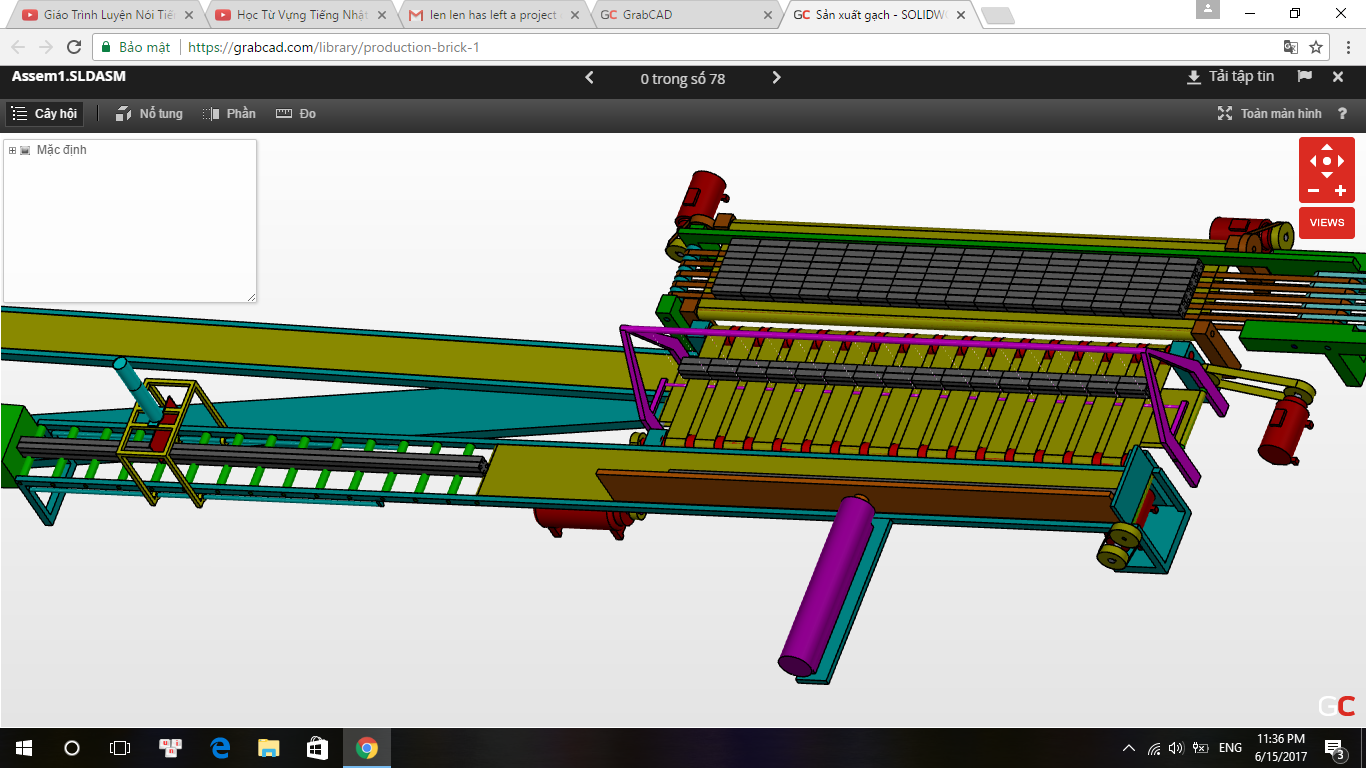1366x768 pixels.
Task: Show hidden system tray icons
Action: [1129, 748]
